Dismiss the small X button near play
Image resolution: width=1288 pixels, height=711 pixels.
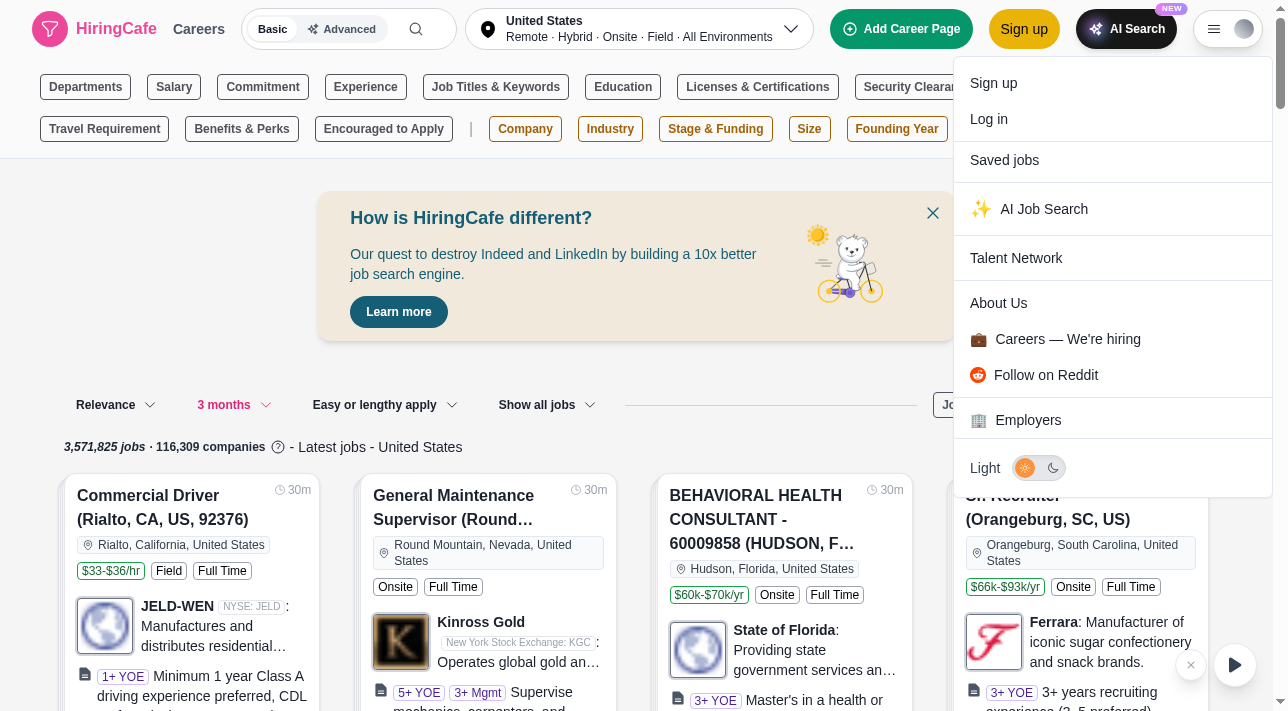(1191, 665)
